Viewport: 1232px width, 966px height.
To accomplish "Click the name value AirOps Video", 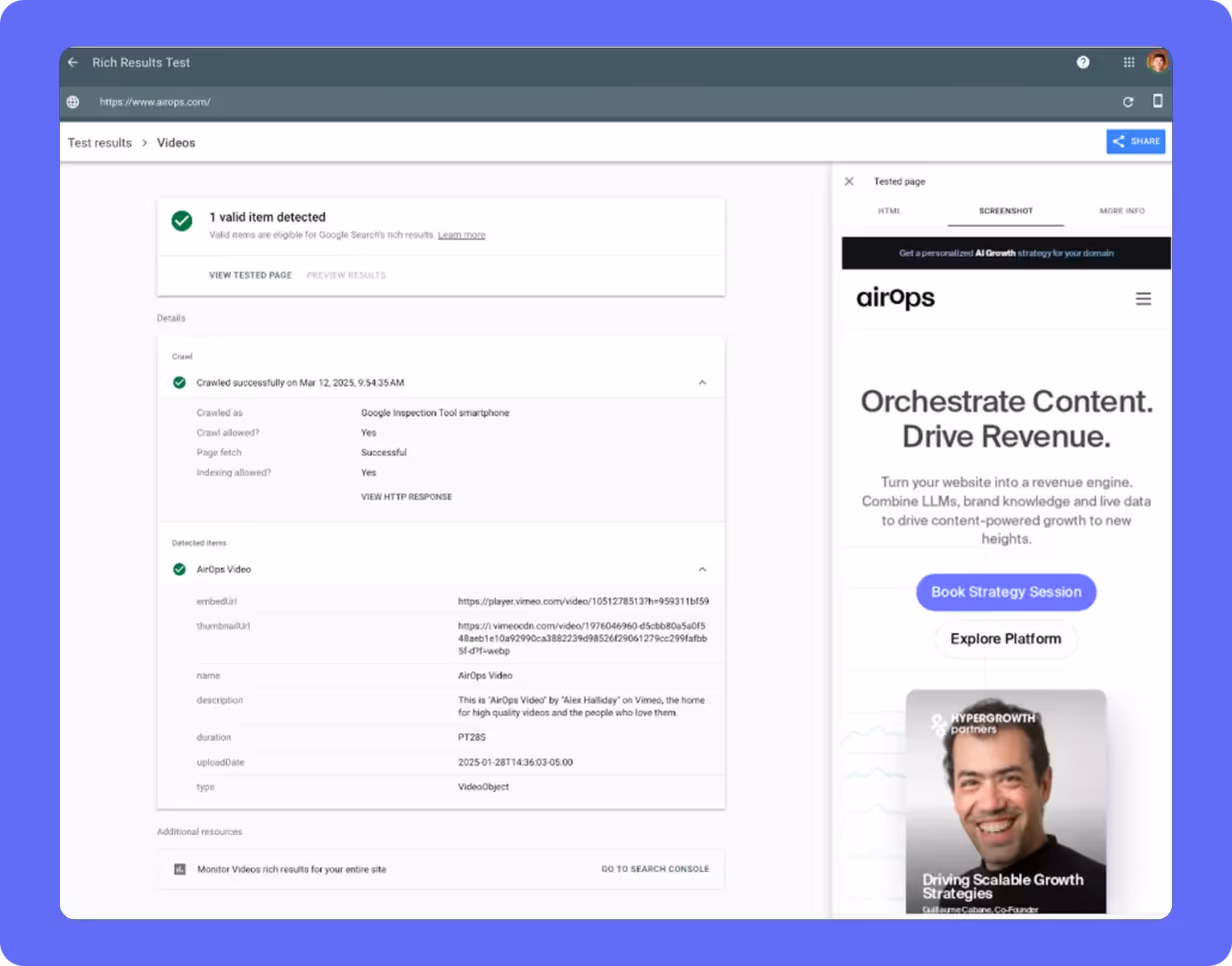I will [x=486, y=675].
